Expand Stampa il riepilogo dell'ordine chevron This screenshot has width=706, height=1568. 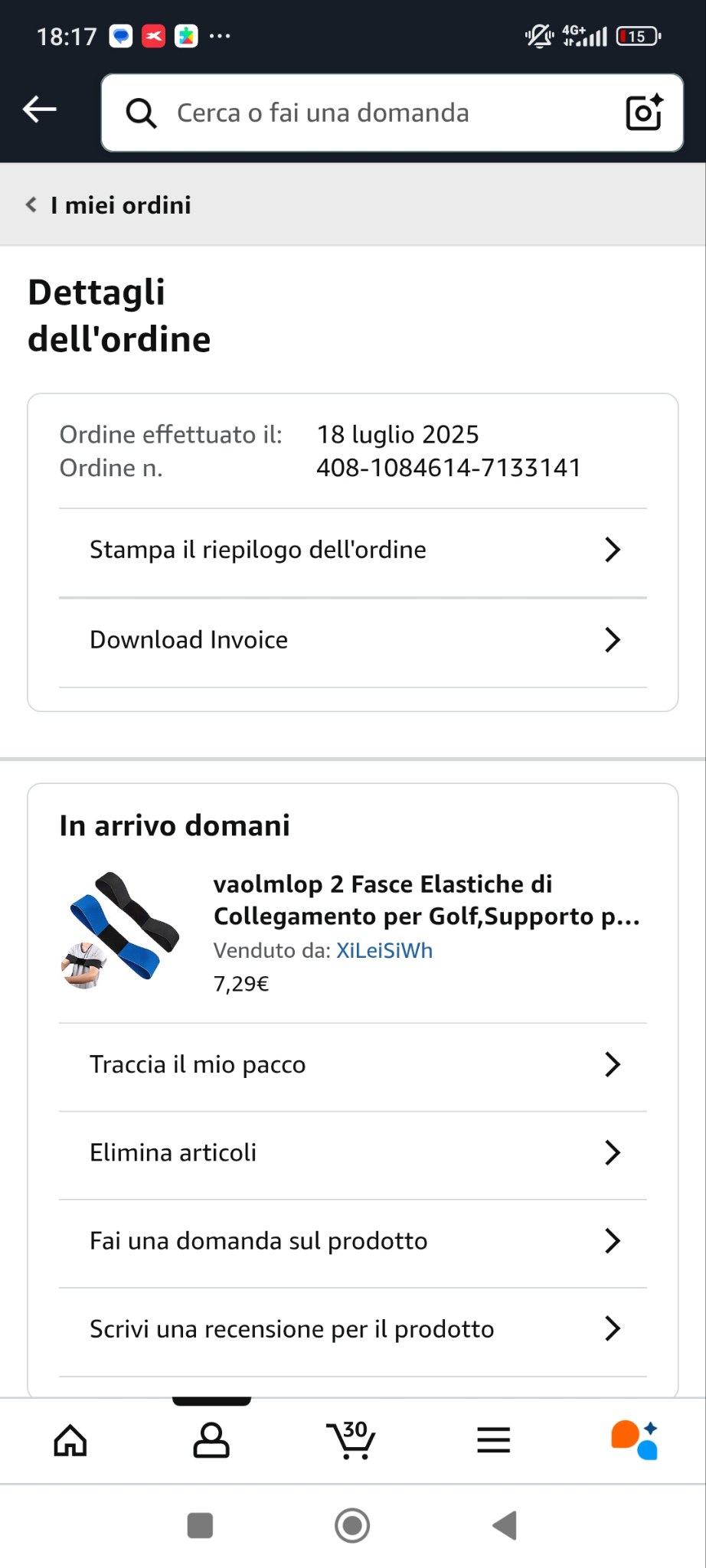[x=613, y=550]
